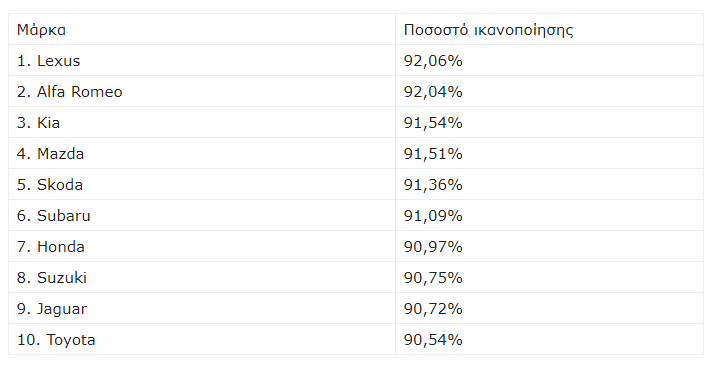The image size is (708, 368).
Task: Select the 91,51% percentage cell
Action: [x=549, y=153]
